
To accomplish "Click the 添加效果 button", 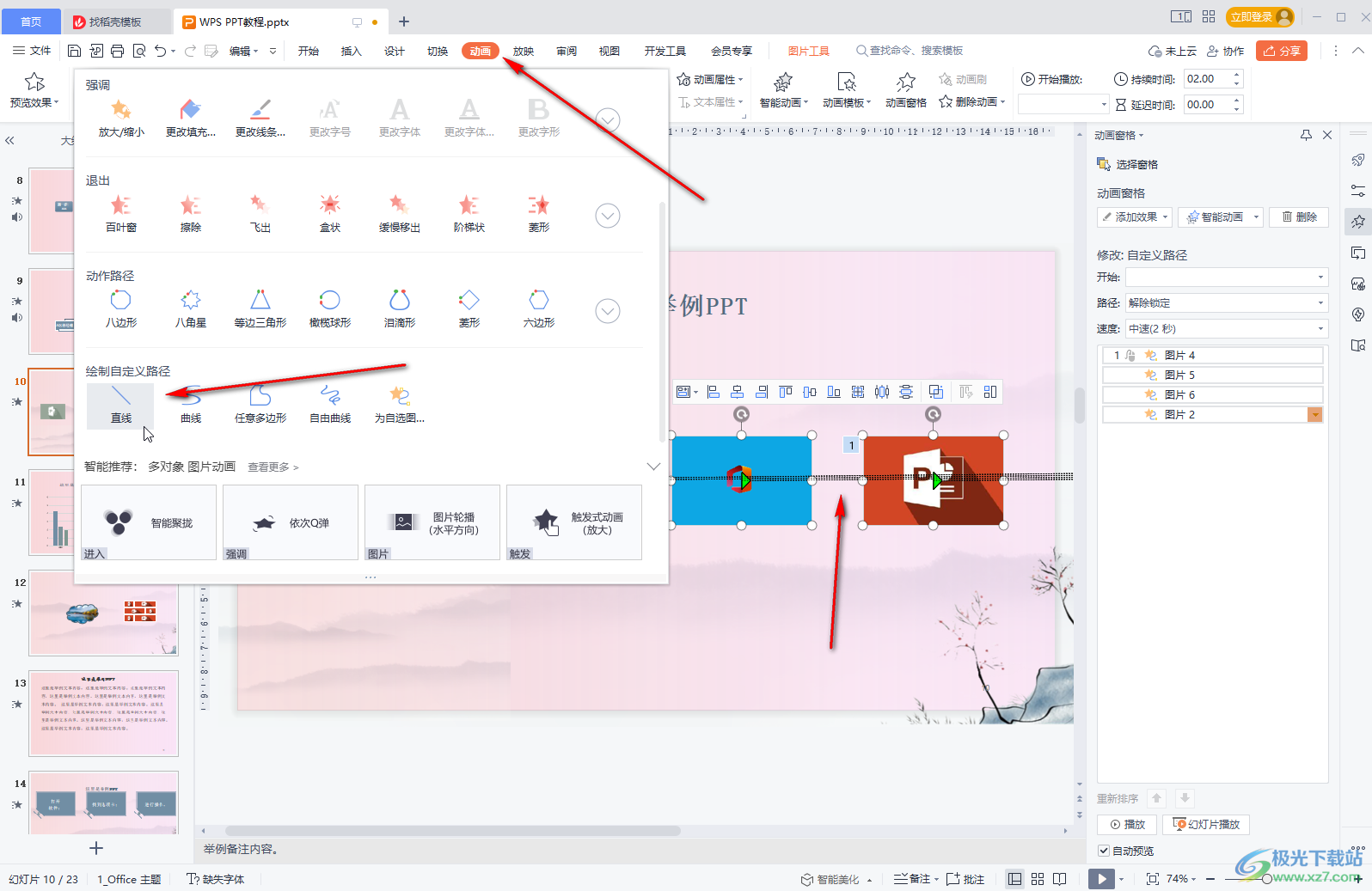I will 1135,217.
